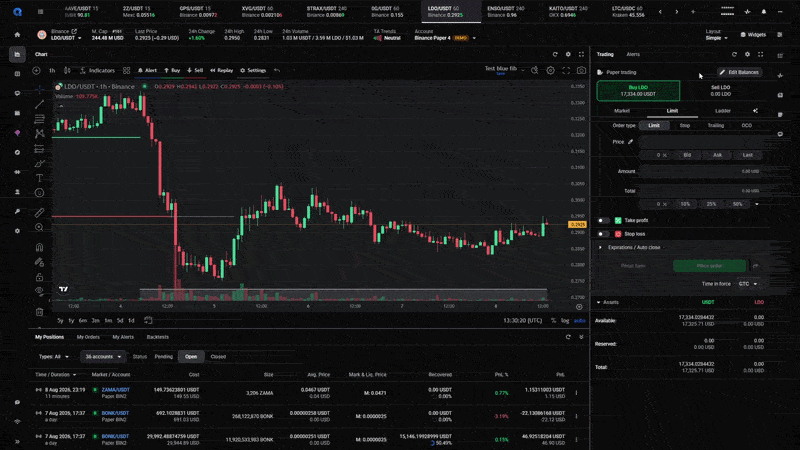Viewport: 800px width, 450px height.
Task: Toggle auto scale on chart
Action: coord(580,320)
